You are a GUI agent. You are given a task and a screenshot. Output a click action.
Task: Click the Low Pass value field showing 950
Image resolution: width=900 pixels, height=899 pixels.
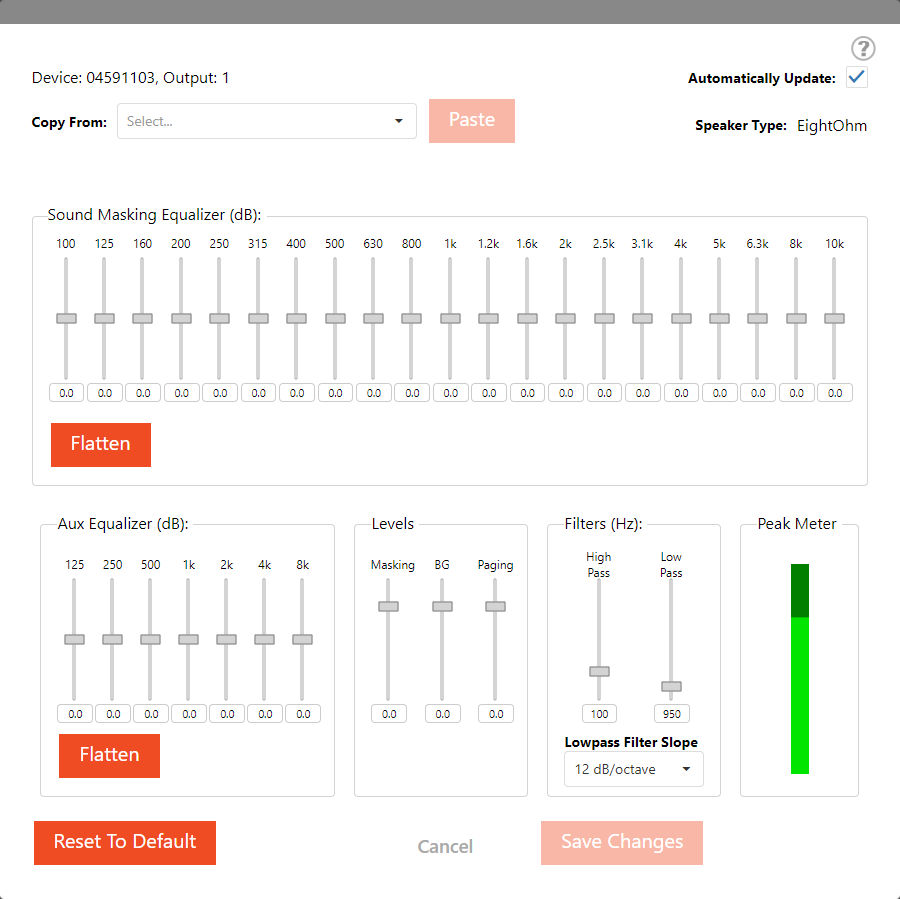click(x=672, y=714)
